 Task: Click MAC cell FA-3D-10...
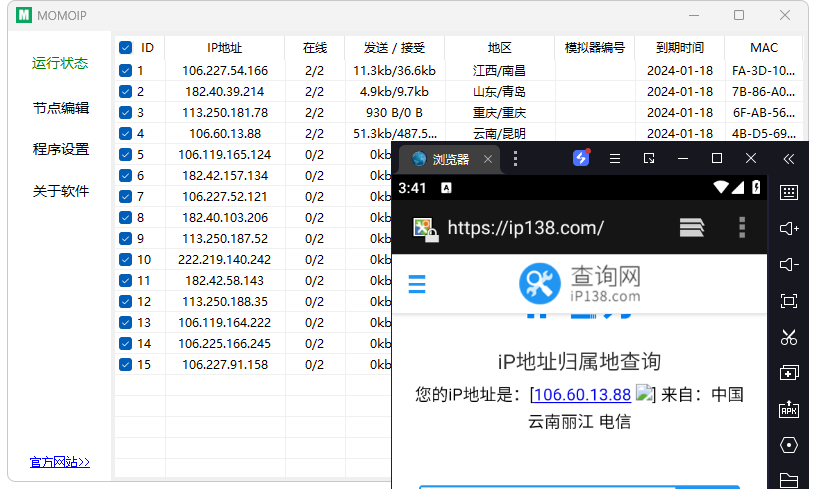click(x=763, y=70)
